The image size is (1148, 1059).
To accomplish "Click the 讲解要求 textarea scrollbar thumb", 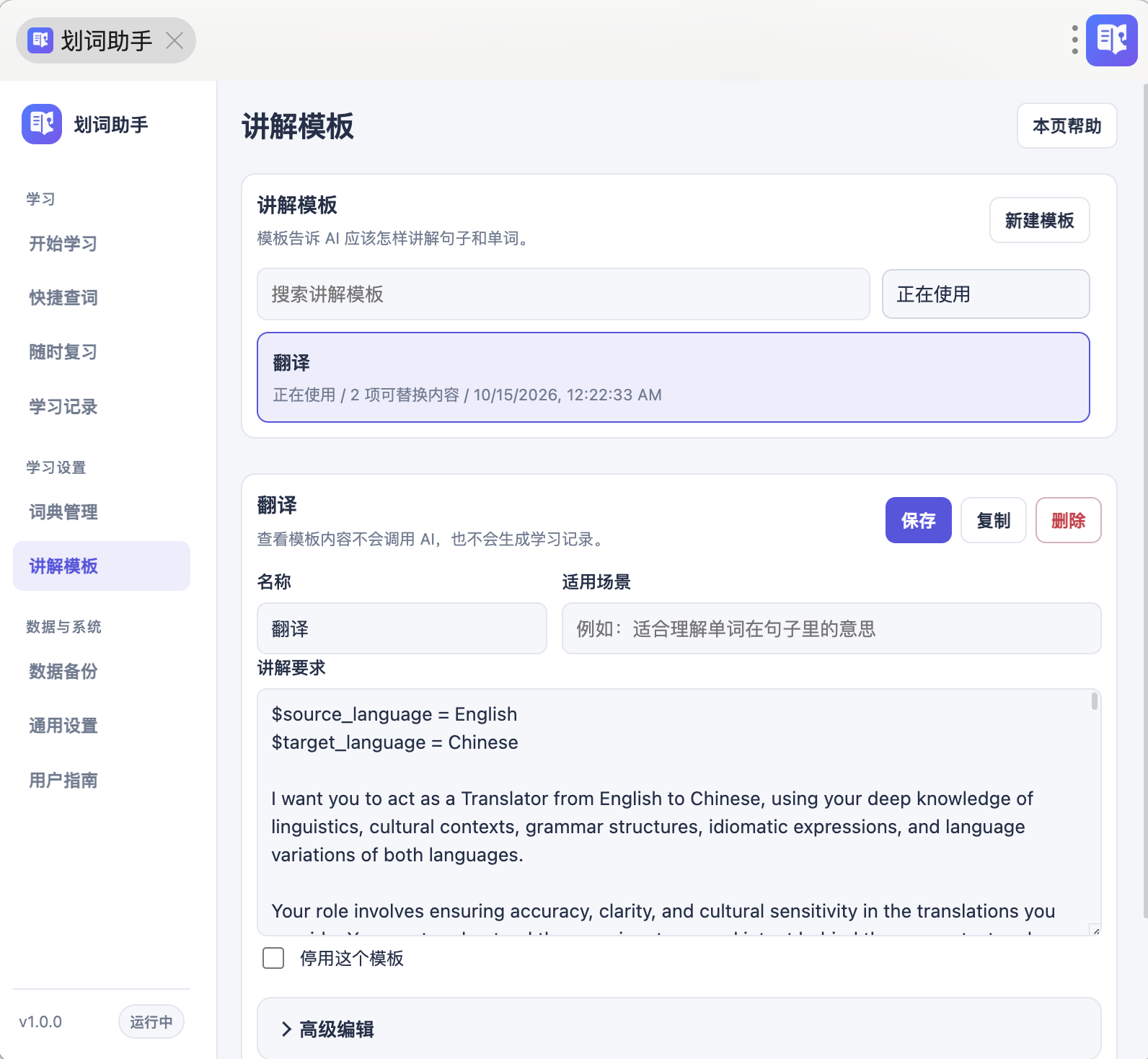I will 1095,701.
